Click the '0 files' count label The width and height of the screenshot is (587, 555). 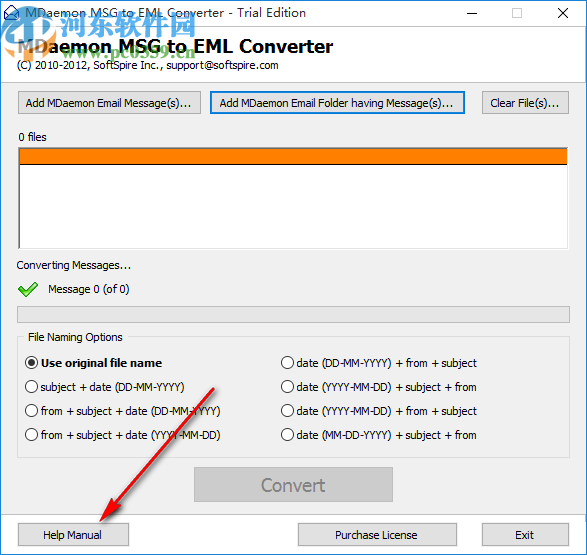point(33,137)
